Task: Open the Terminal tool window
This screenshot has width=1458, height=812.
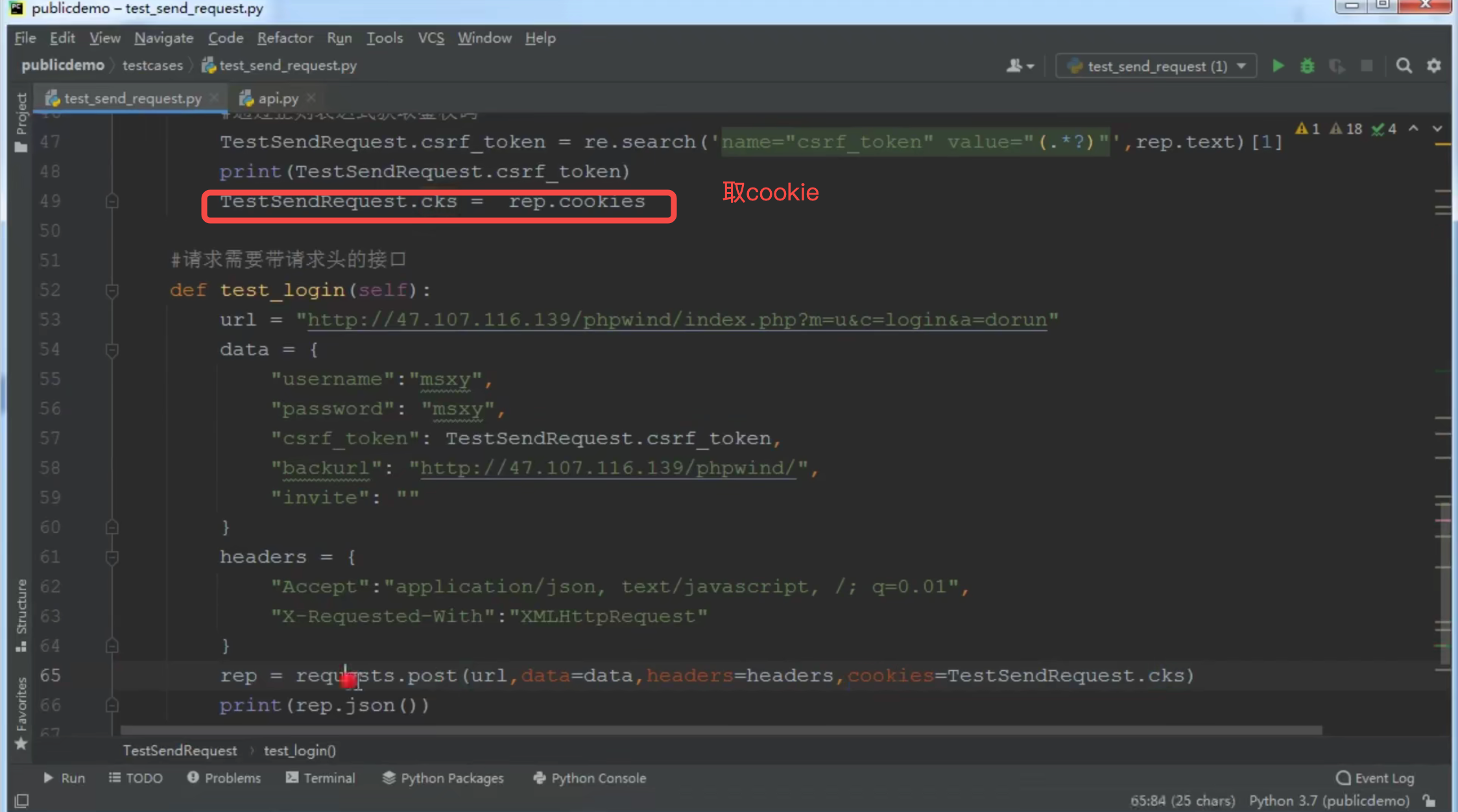Action: coord(320,778)
